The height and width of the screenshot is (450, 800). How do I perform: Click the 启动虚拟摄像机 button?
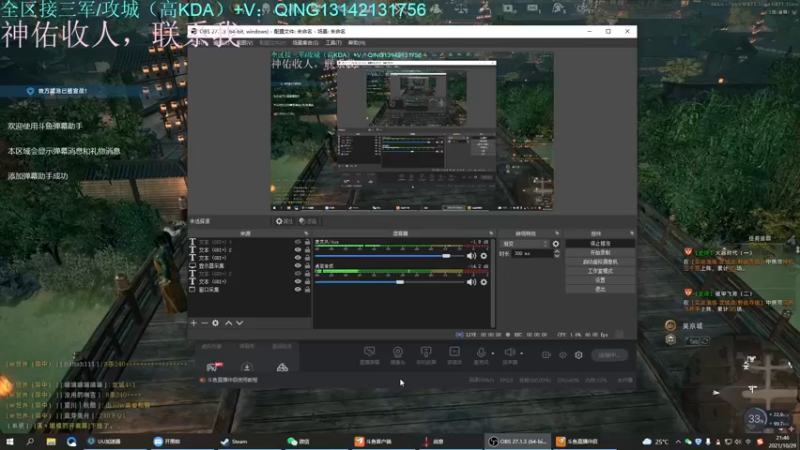pos(600,262)
